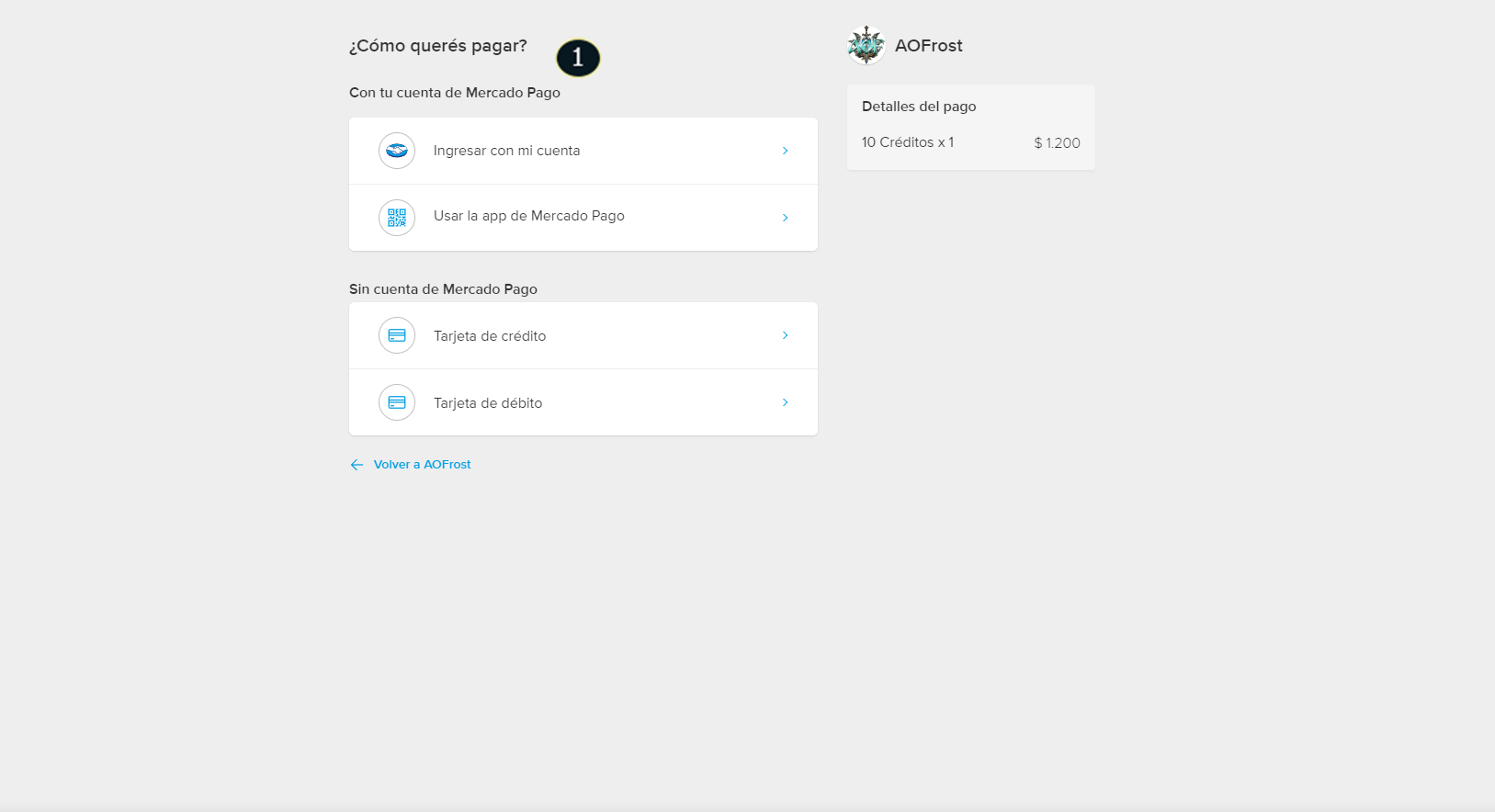
Task: Click the credit card icon beside Tarjeta de crédito
Action: tap(397, 335)
